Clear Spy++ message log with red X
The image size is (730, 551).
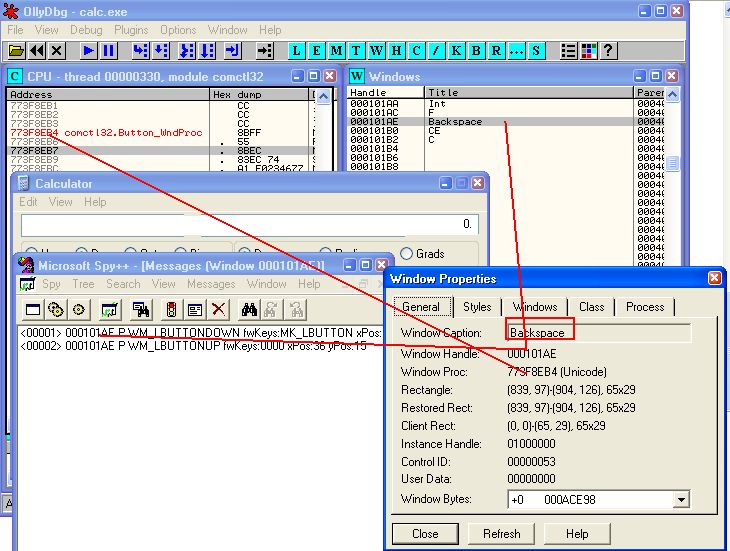coord(218,309)
